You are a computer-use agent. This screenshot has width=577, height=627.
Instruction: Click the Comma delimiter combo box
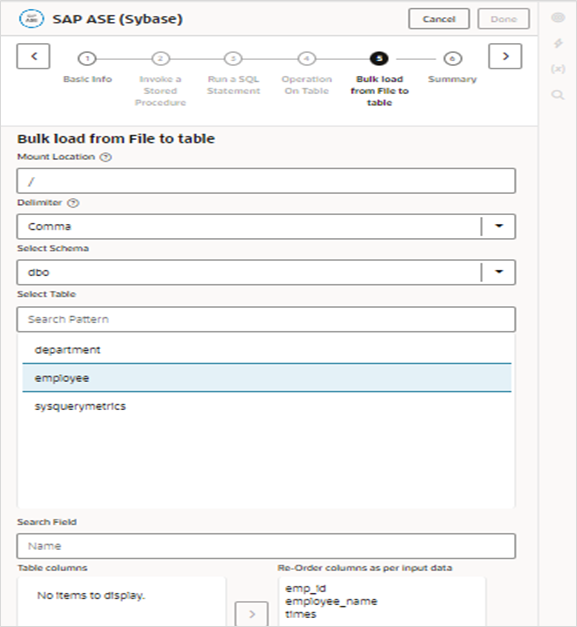click(266, 226)
